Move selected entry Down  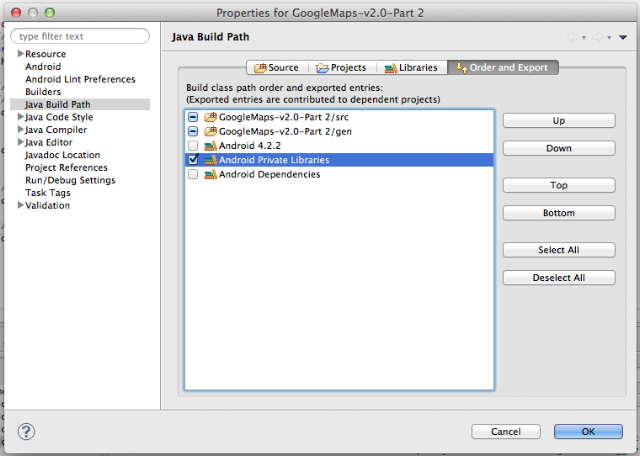(559, 149)
